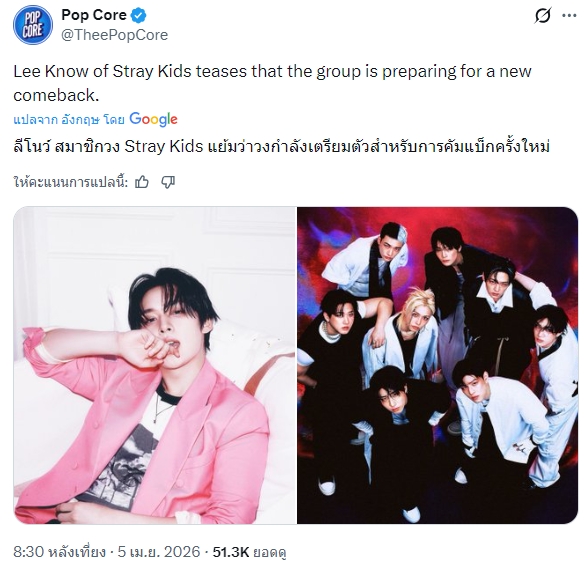This screenshot has height=563, width=584.
Task: Open the pink jacket solo photo
Action: coord(155,365)
